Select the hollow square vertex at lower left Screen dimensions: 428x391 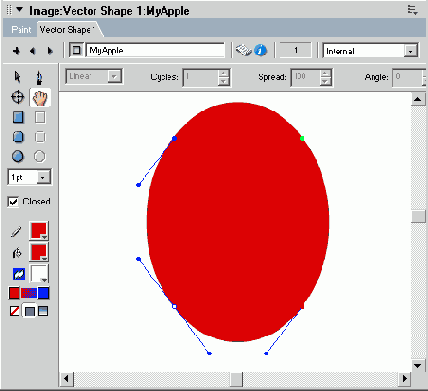(174, 306)
